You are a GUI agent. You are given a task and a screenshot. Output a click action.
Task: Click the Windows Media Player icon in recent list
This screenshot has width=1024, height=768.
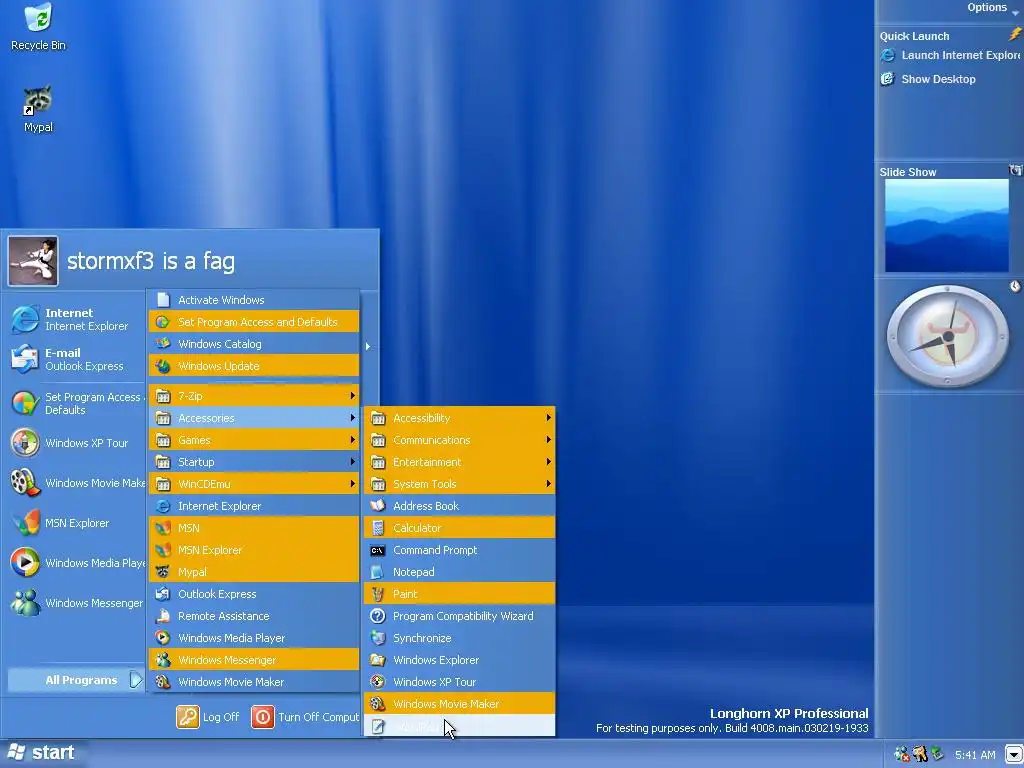pyautogui.click(x=25, y=562)
